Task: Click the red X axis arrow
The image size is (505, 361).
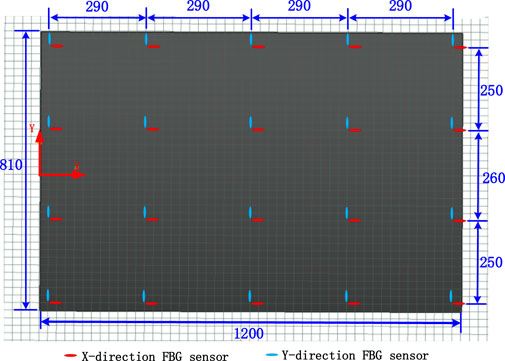Action: [62, 174]
